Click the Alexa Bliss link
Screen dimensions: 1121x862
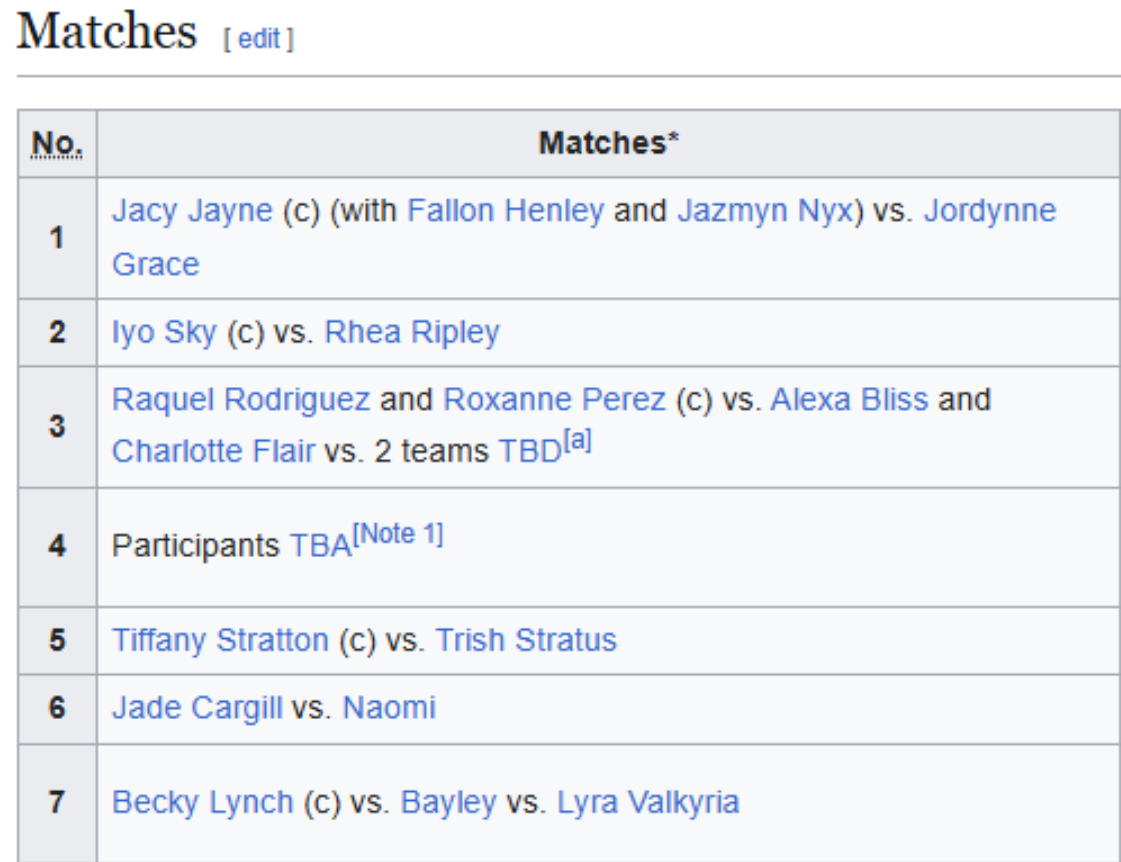849,400
